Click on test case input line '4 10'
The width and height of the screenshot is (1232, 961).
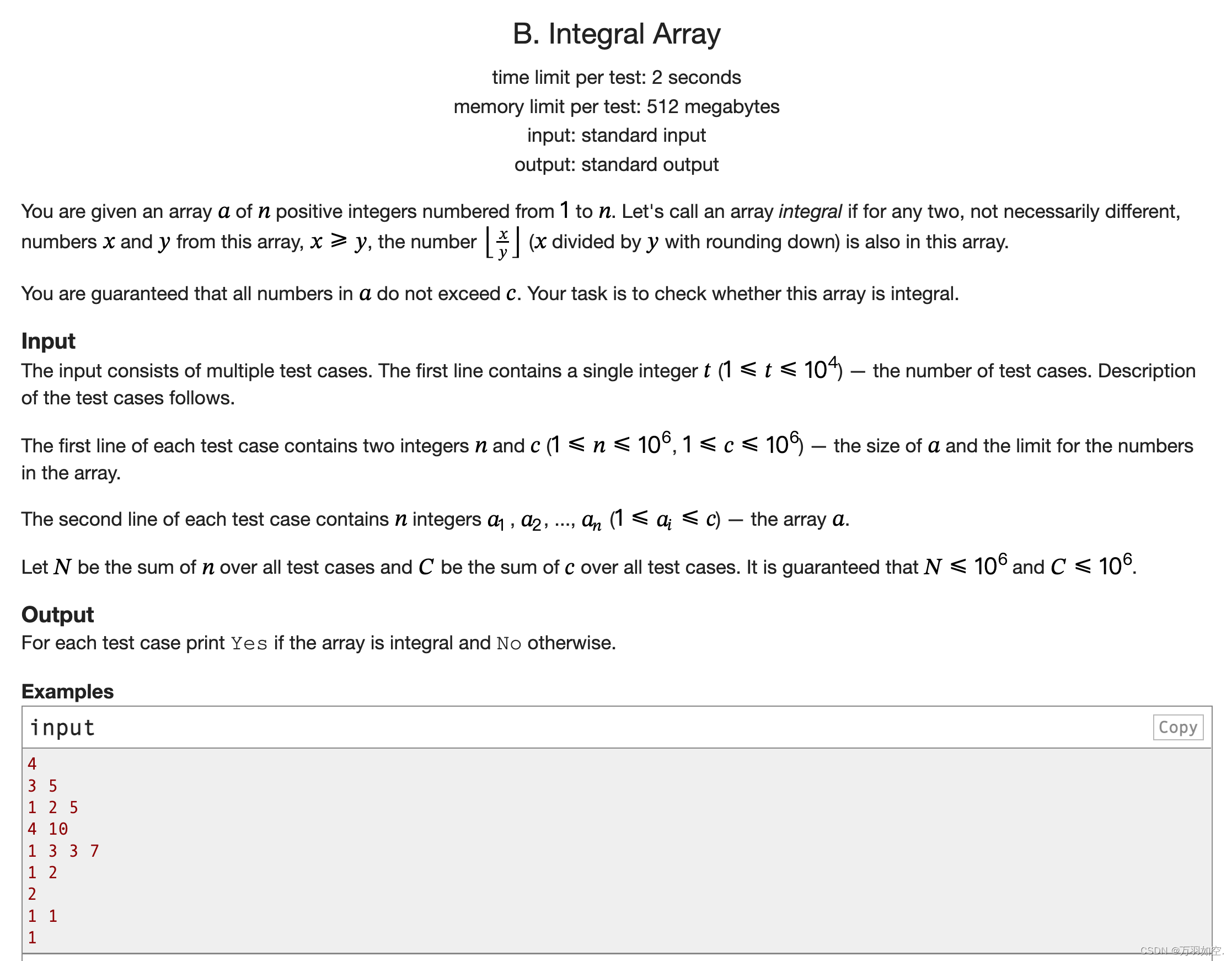[x=47, y=828]
